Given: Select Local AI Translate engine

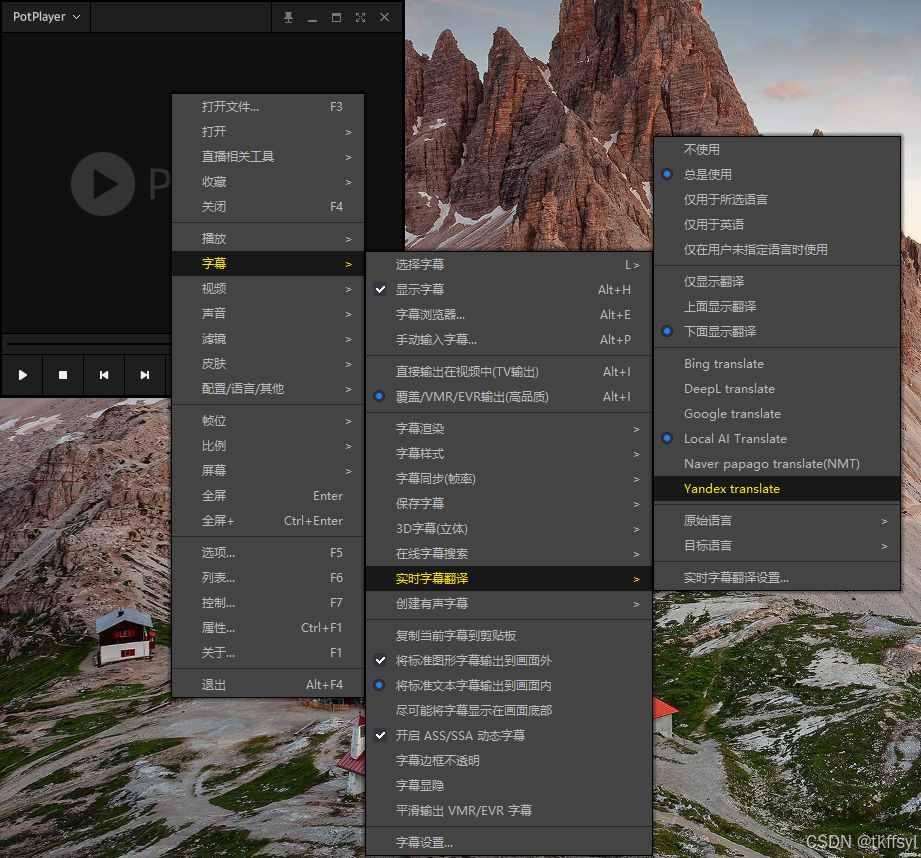Looking at the screenshot, I should click(x=777, y=439).
